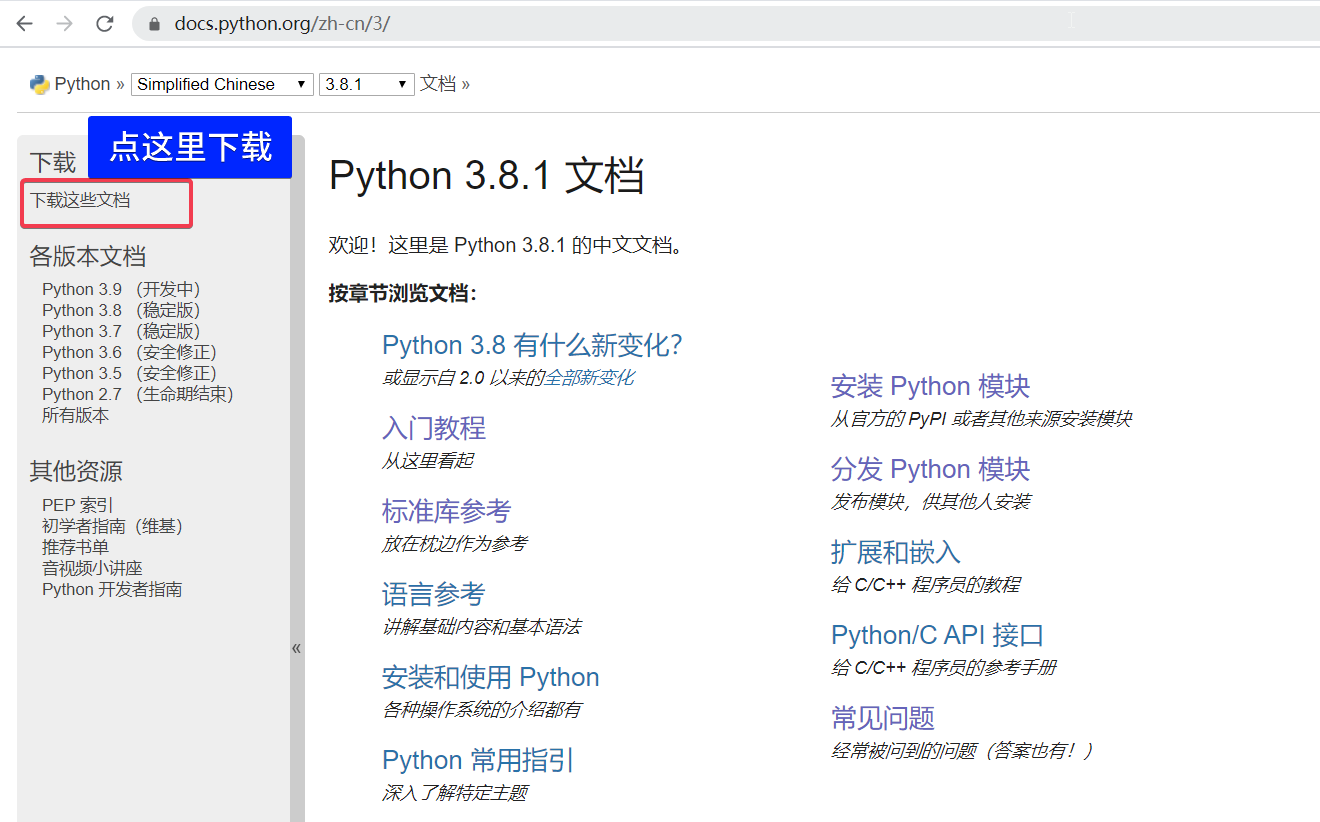Click the 各种操作系统的介绍都有 description
1320x822 pixels.
482,710
